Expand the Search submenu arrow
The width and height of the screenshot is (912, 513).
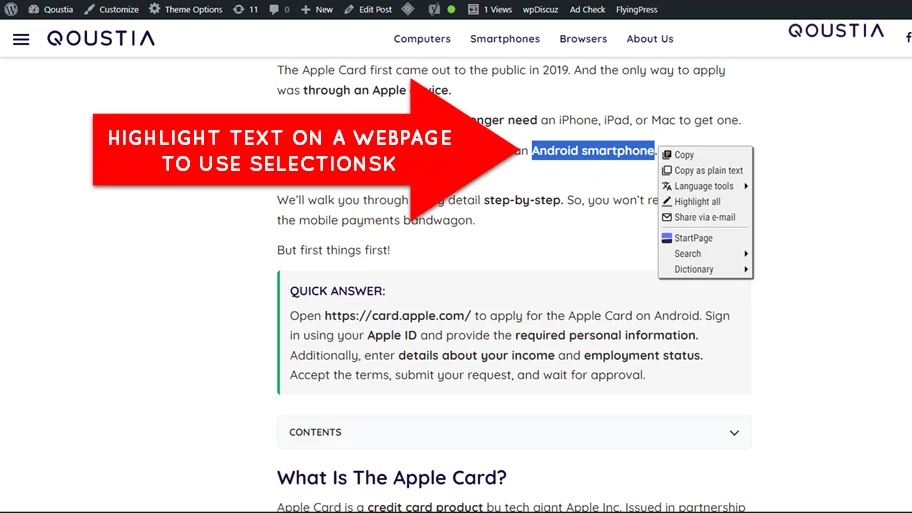click(746, 254)
